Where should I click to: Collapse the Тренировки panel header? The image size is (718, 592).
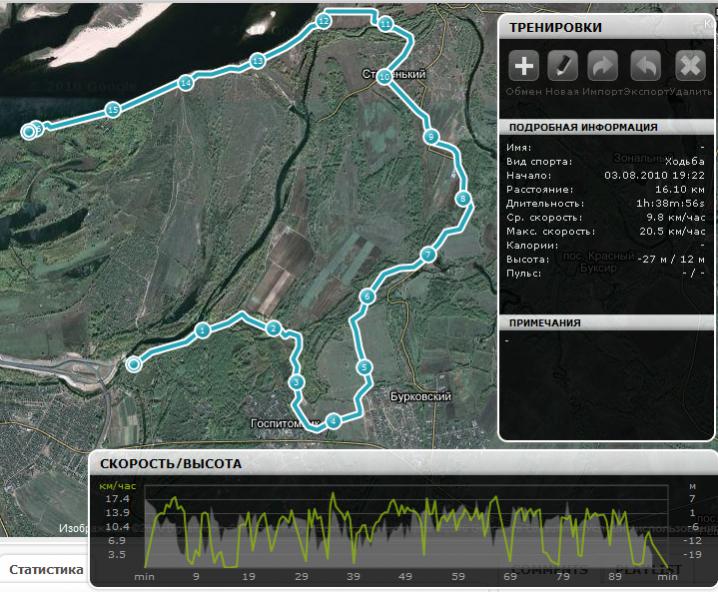click(x=607, y=28)
